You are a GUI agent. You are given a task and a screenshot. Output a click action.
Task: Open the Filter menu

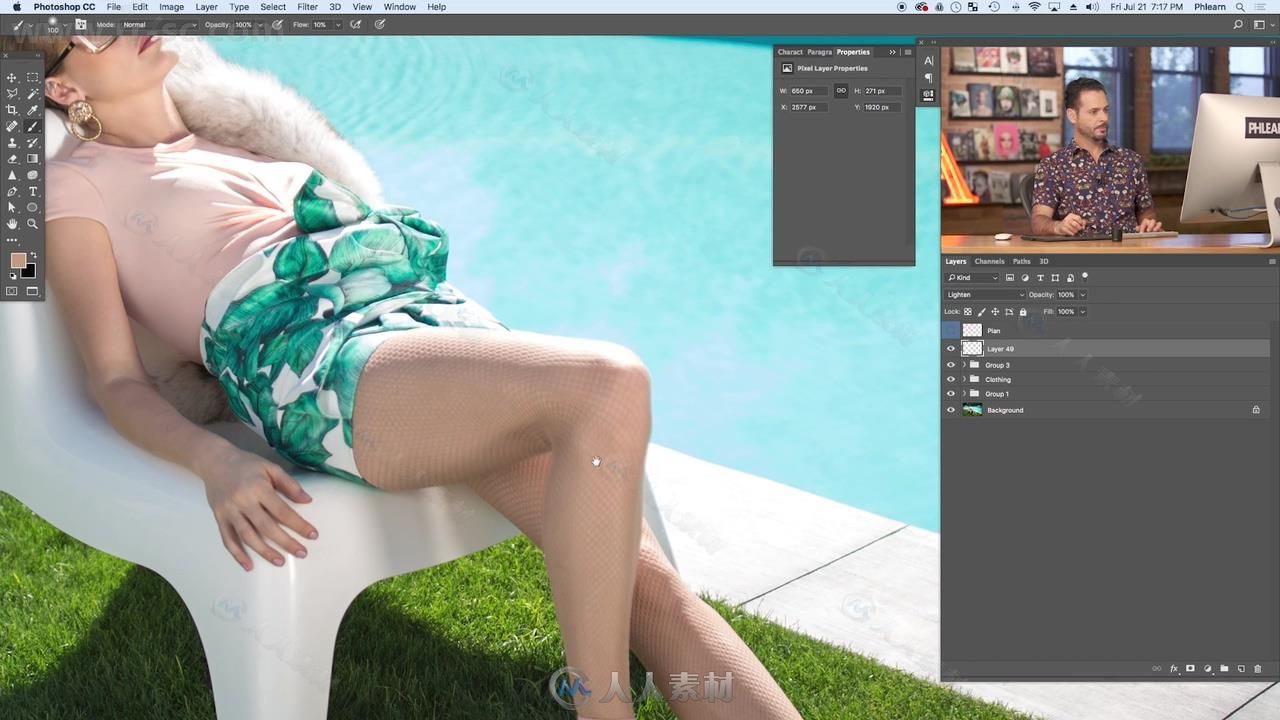point(307,7)
